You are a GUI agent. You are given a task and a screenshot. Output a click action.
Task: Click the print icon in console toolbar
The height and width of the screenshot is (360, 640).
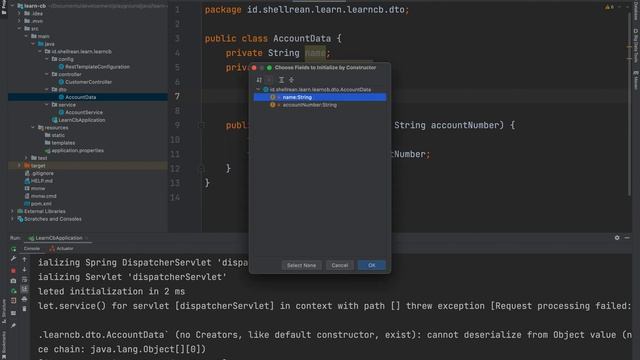24,299
